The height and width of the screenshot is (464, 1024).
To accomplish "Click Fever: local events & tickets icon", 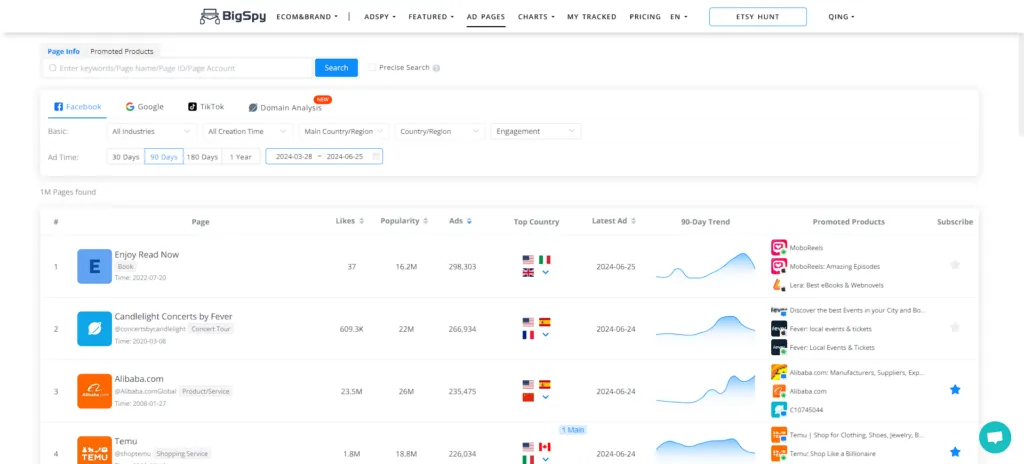I will (x=778, y=329).
